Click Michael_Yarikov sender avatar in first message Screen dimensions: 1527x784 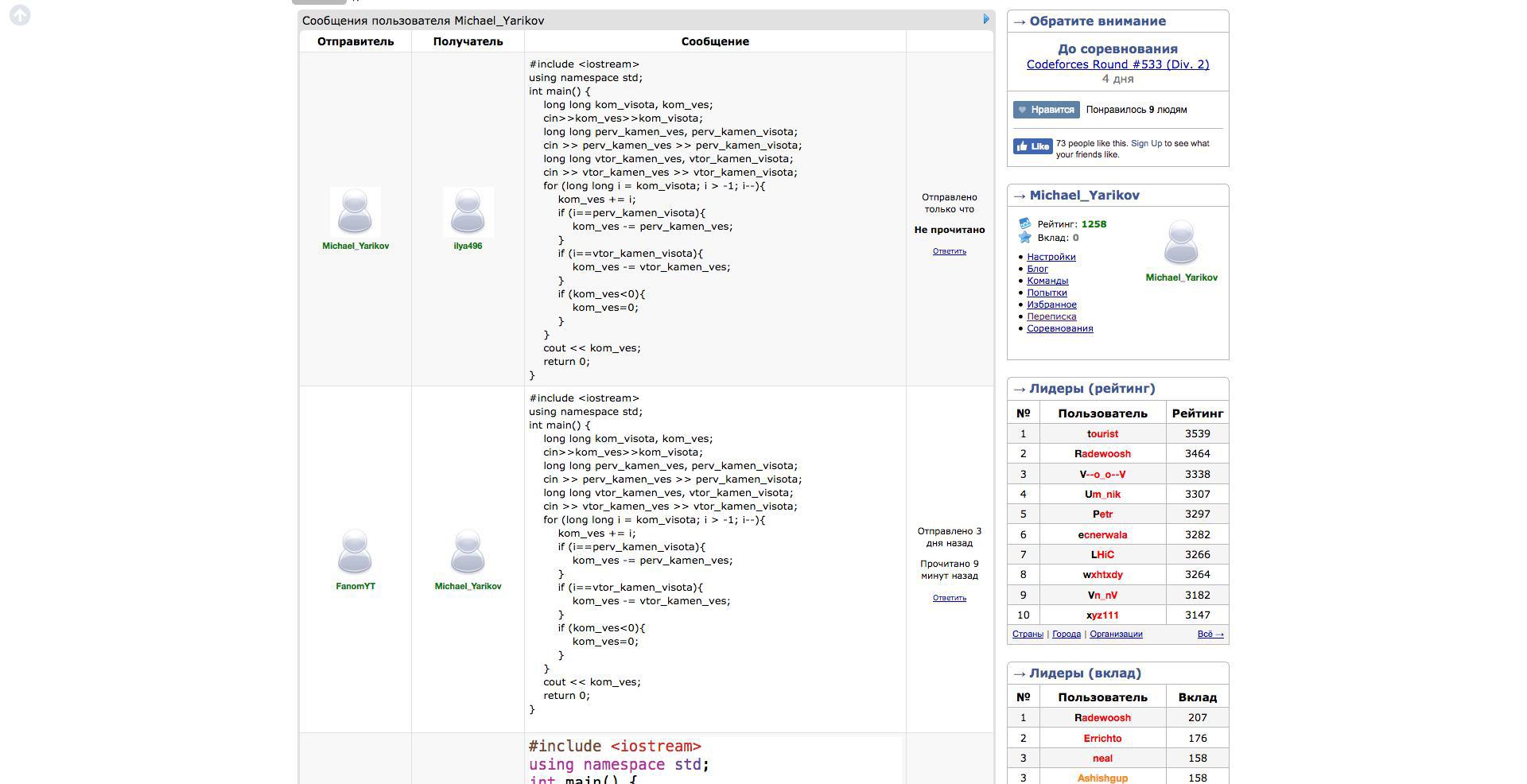pyautogui.click(x=355, y=212)
